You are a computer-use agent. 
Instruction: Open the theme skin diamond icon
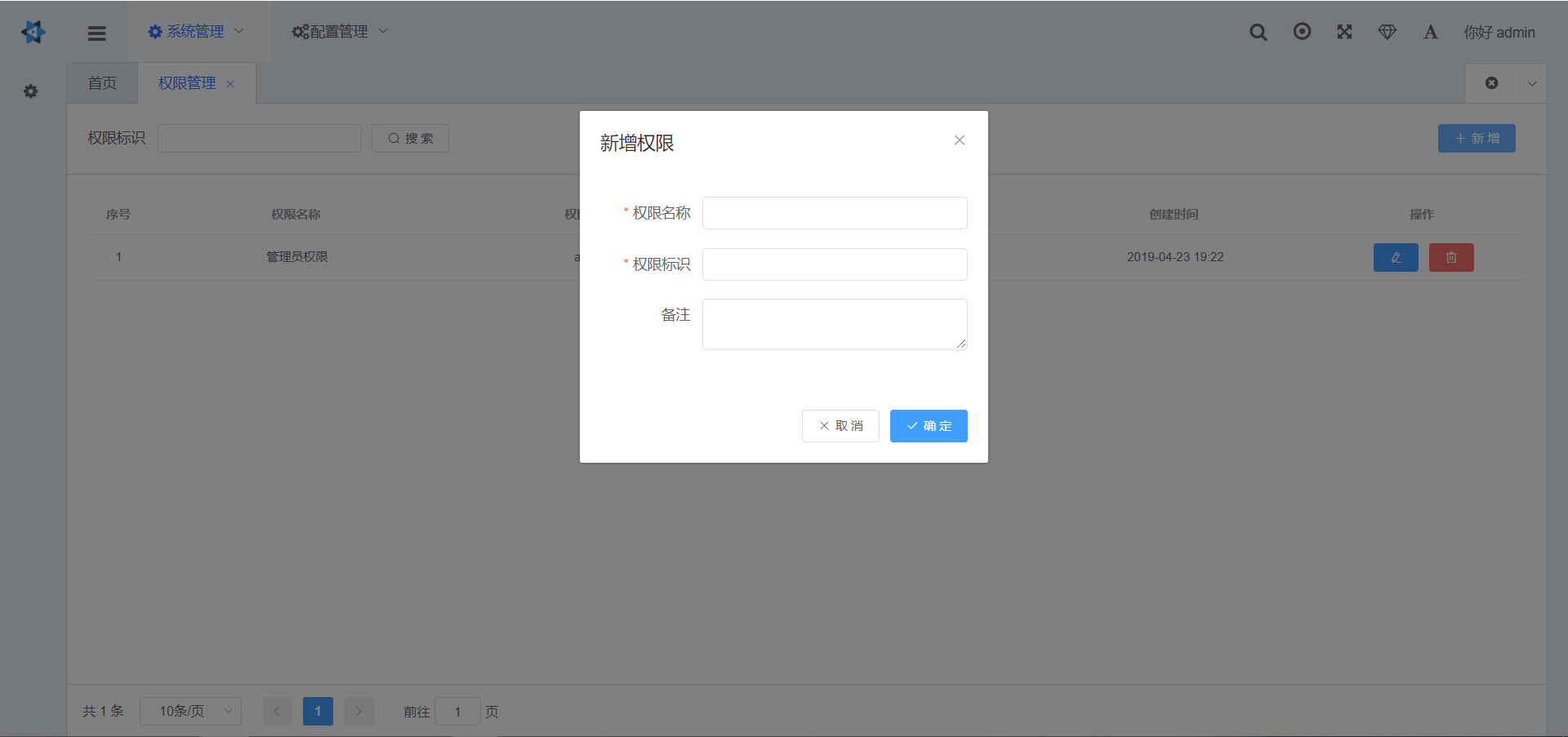click(x=1387, y=32)
